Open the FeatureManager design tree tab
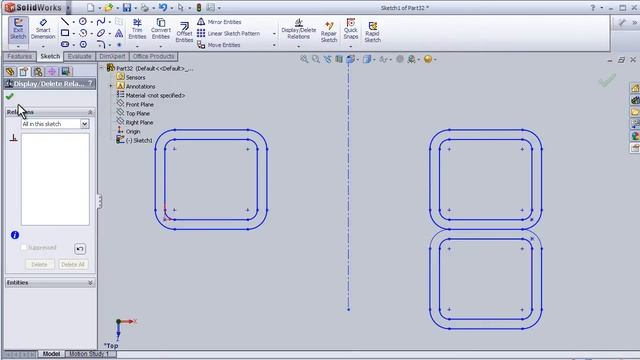Screen dimensions: 640x360 click(x=10, y=72)
